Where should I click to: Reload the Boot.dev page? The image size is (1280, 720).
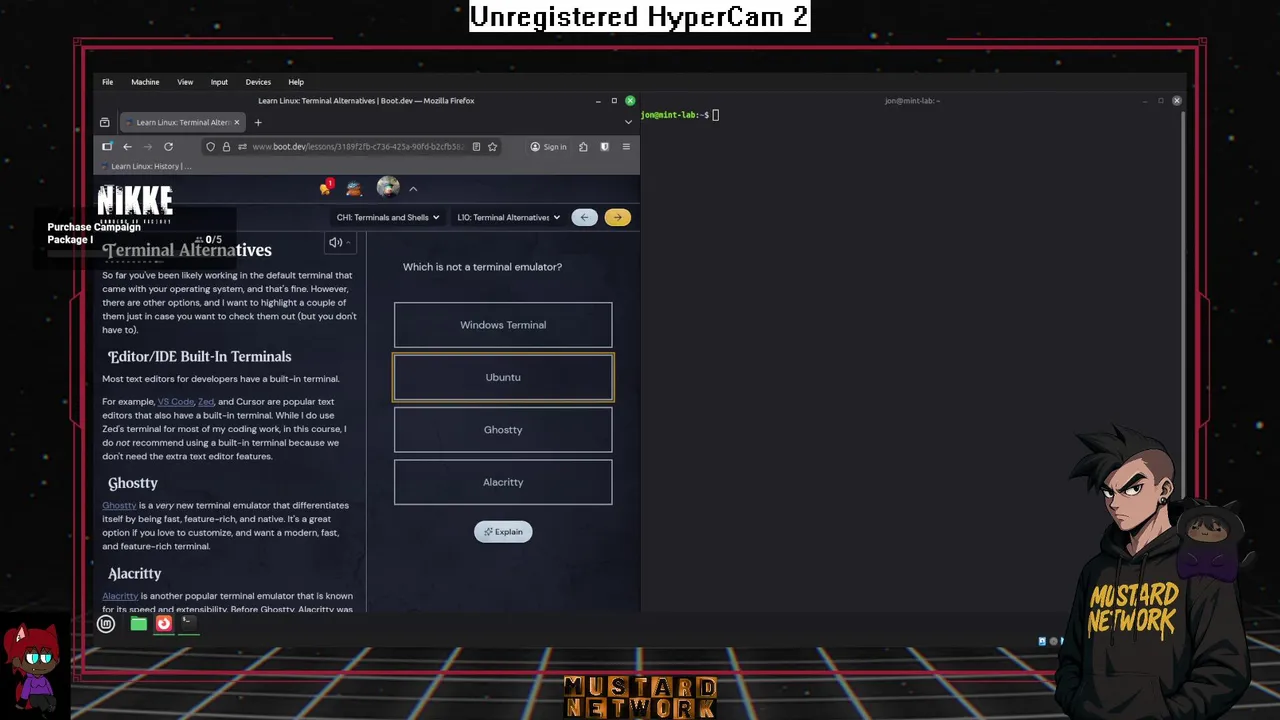tap(168, 147)
